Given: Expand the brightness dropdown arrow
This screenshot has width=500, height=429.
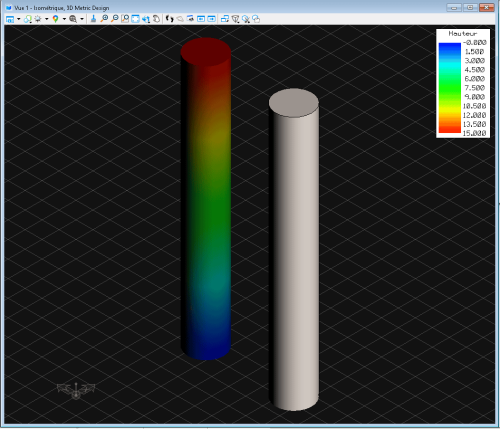Looking at the screenshot, I should 46,19.
